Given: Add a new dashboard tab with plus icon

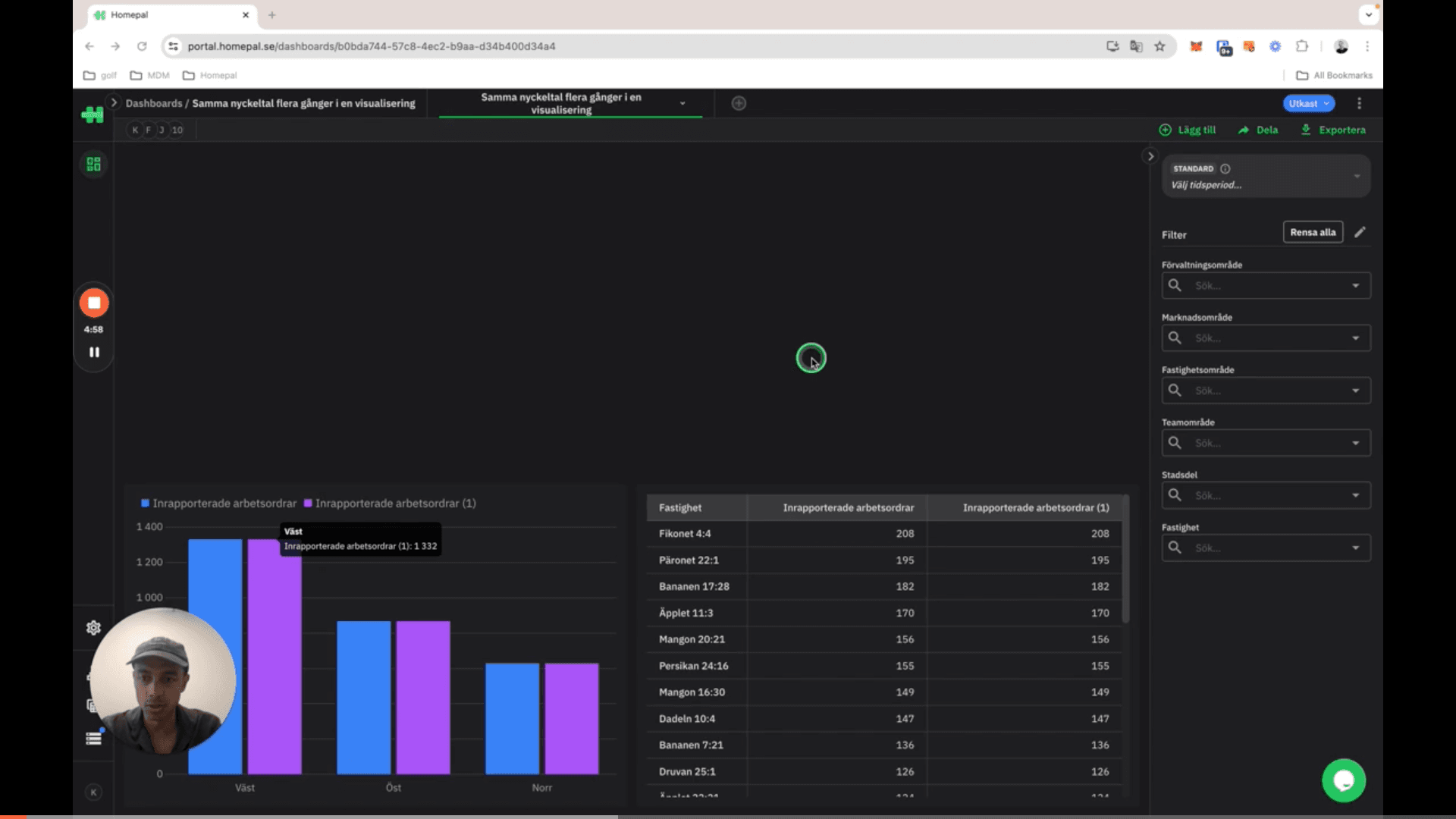Looking at the screenshot, I should point(739,103).
